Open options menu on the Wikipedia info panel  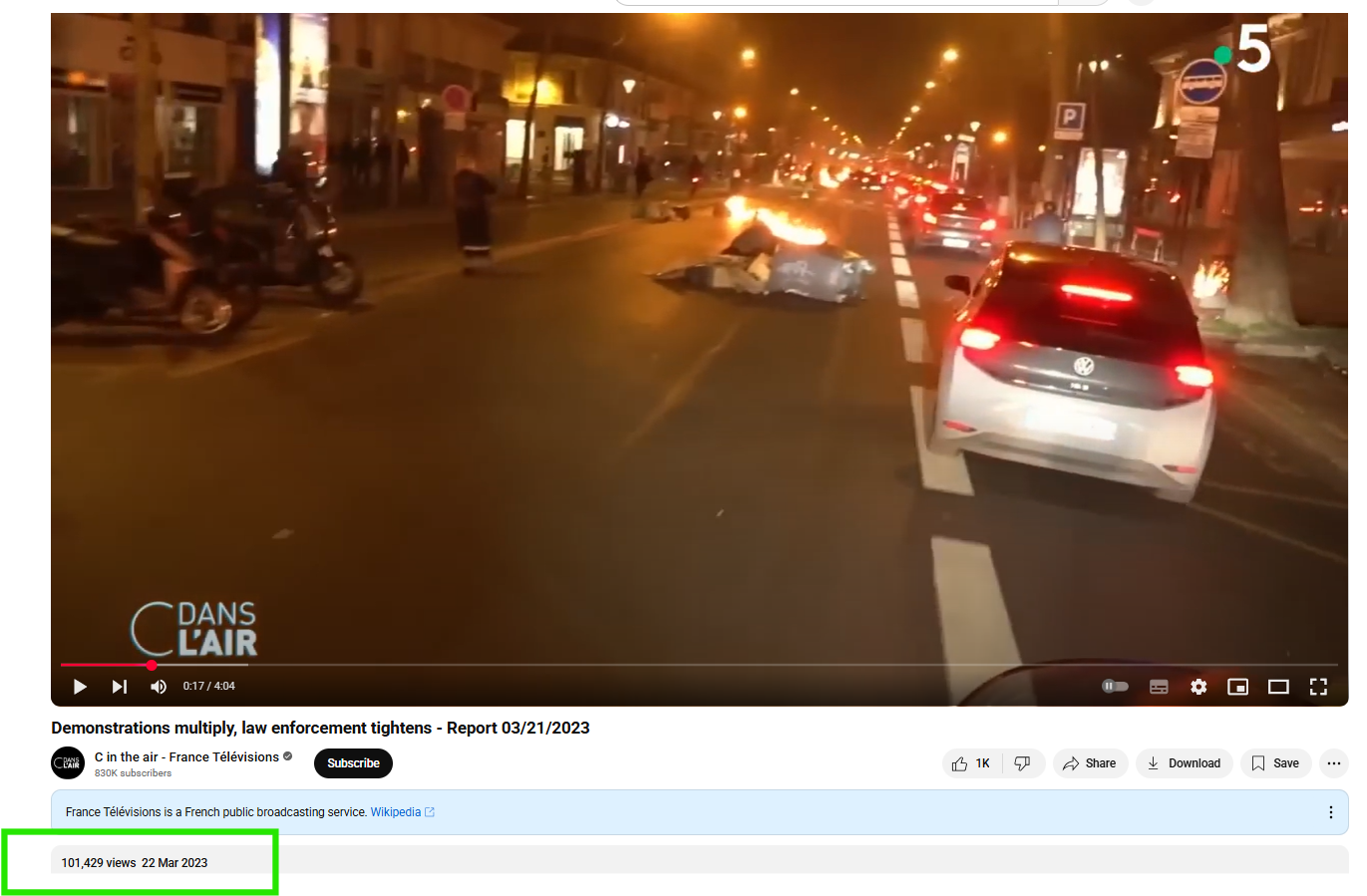pyautogui.click(x=1330, y=812)
